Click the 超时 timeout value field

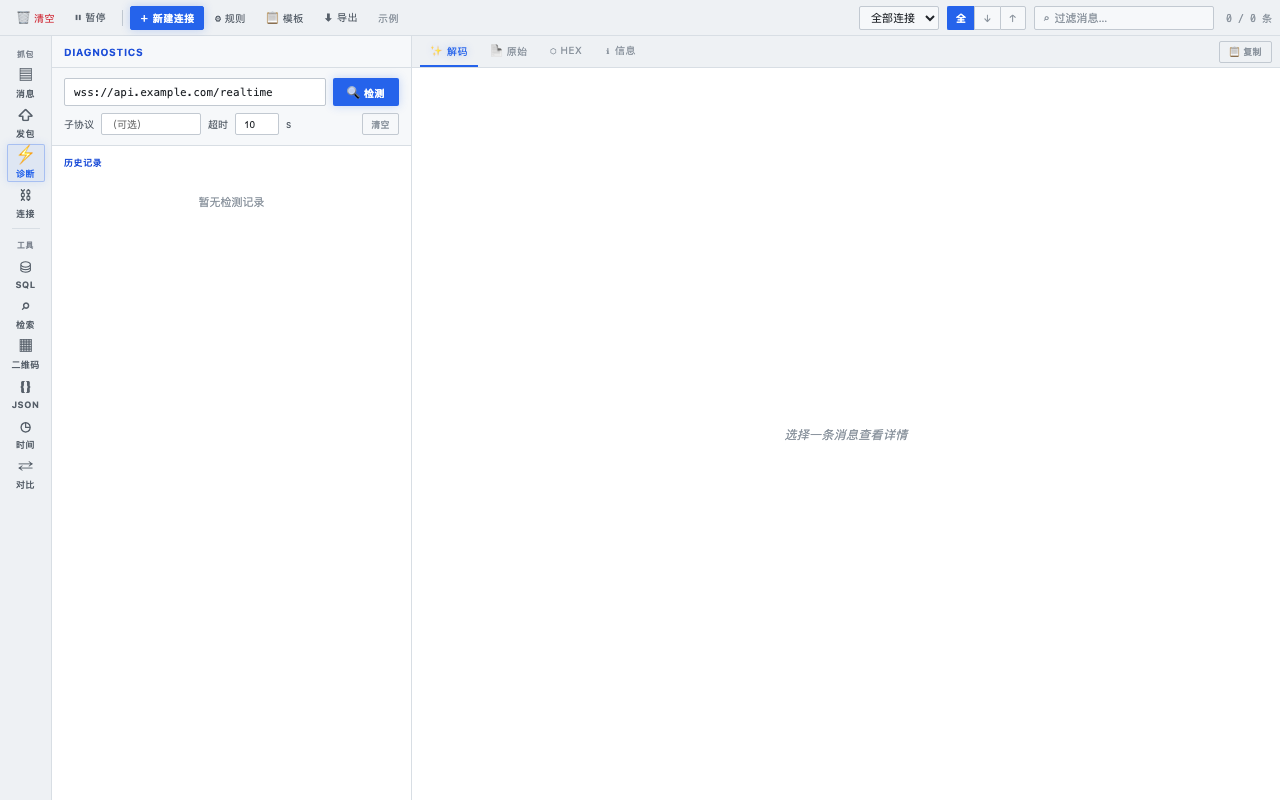(257, 124)
